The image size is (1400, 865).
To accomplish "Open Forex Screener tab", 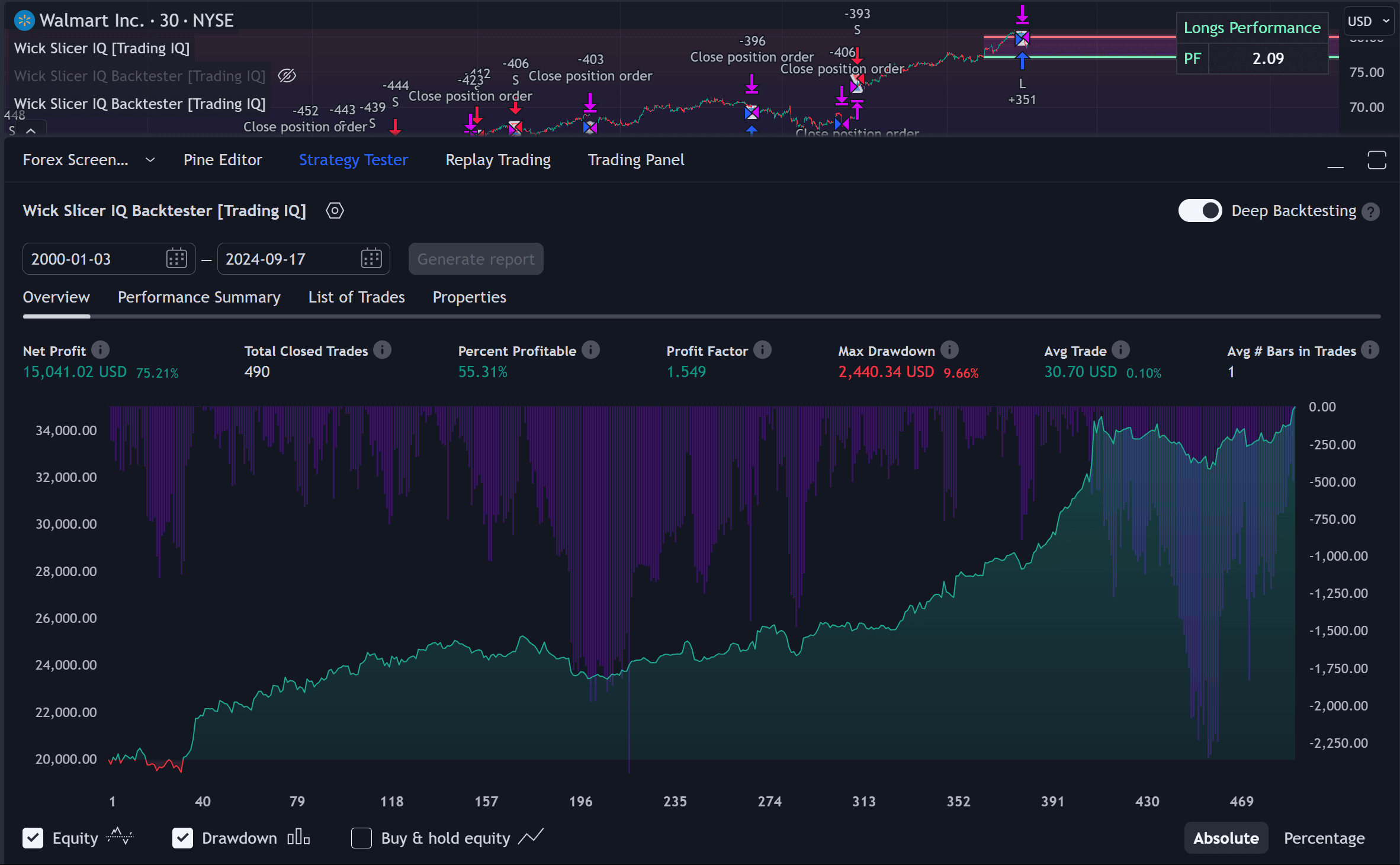I will (75, 160).
